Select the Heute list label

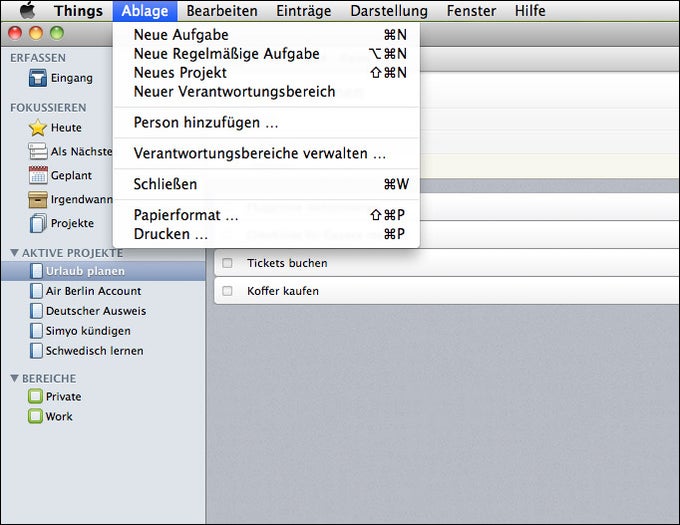pos(66,127)
